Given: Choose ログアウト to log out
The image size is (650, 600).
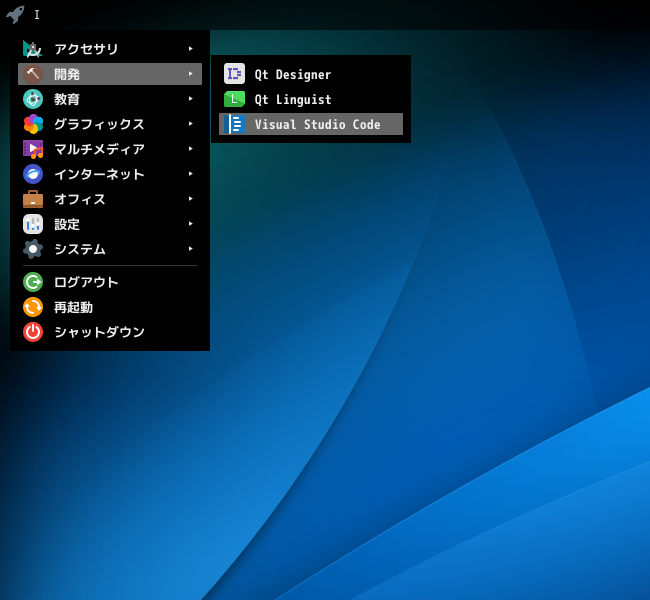Looking at the screenshot, I should pyautogui.click(x=110, y=282).
